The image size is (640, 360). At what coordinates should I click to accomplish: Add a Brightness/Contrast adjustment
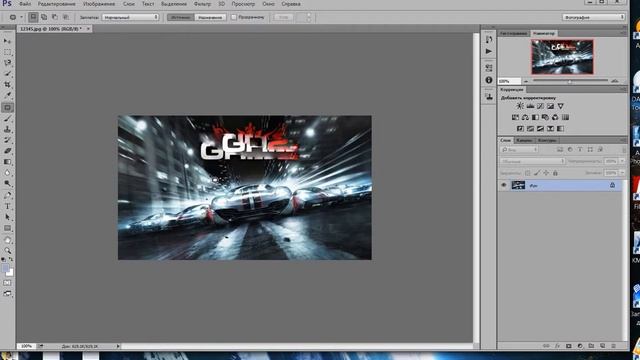pyautogui.click(x=520, y=106)
